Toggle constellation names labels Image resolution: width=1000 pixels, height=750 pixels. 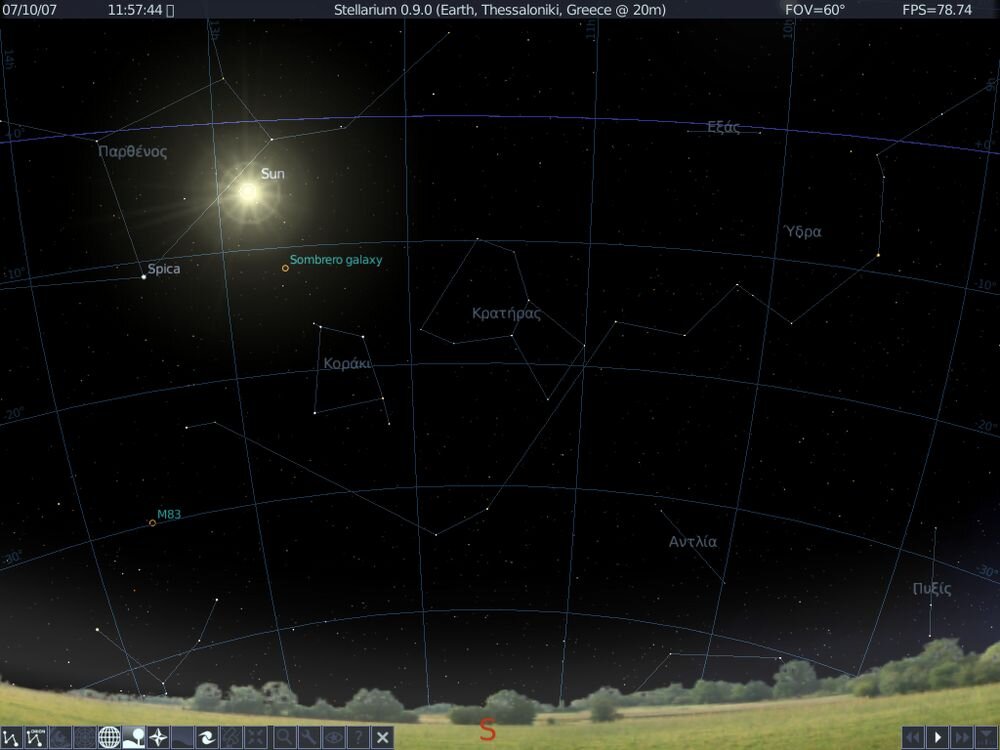pos(36,738)
